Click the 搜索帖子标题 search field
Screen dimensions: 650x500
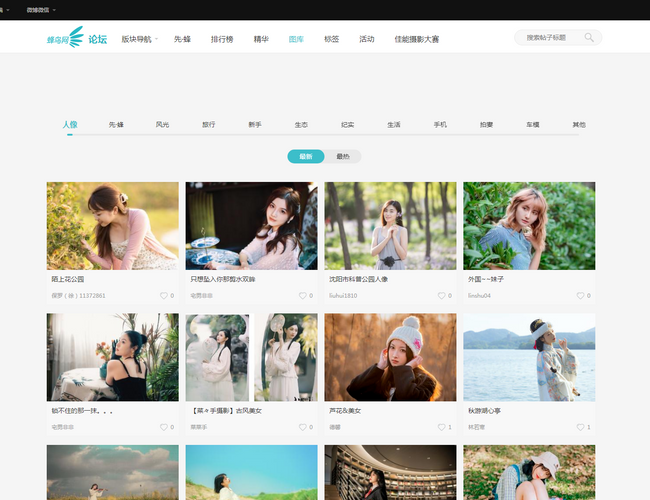548,38
